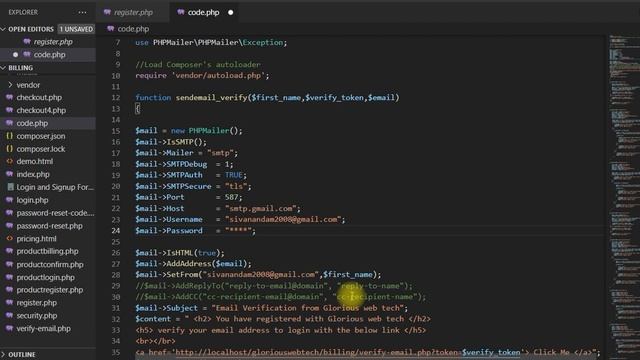This screenshot has height=360, width=640.
Task: Click the "smtp.gmail.com" host string
Action: click(262, 209)
